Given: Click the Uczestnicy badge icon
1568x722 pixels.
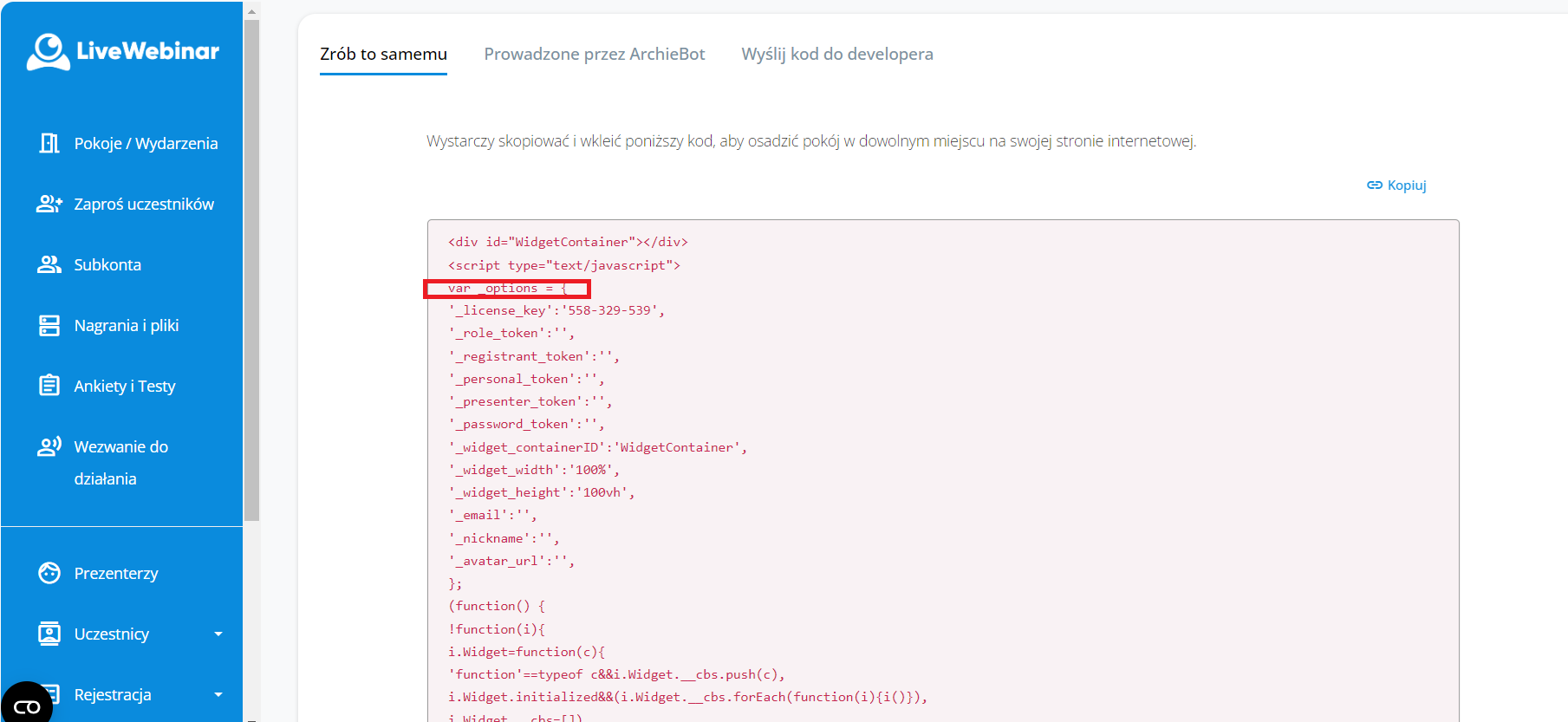Looking at the screenshot, I should pyautogui.click(x=49, y=634).
